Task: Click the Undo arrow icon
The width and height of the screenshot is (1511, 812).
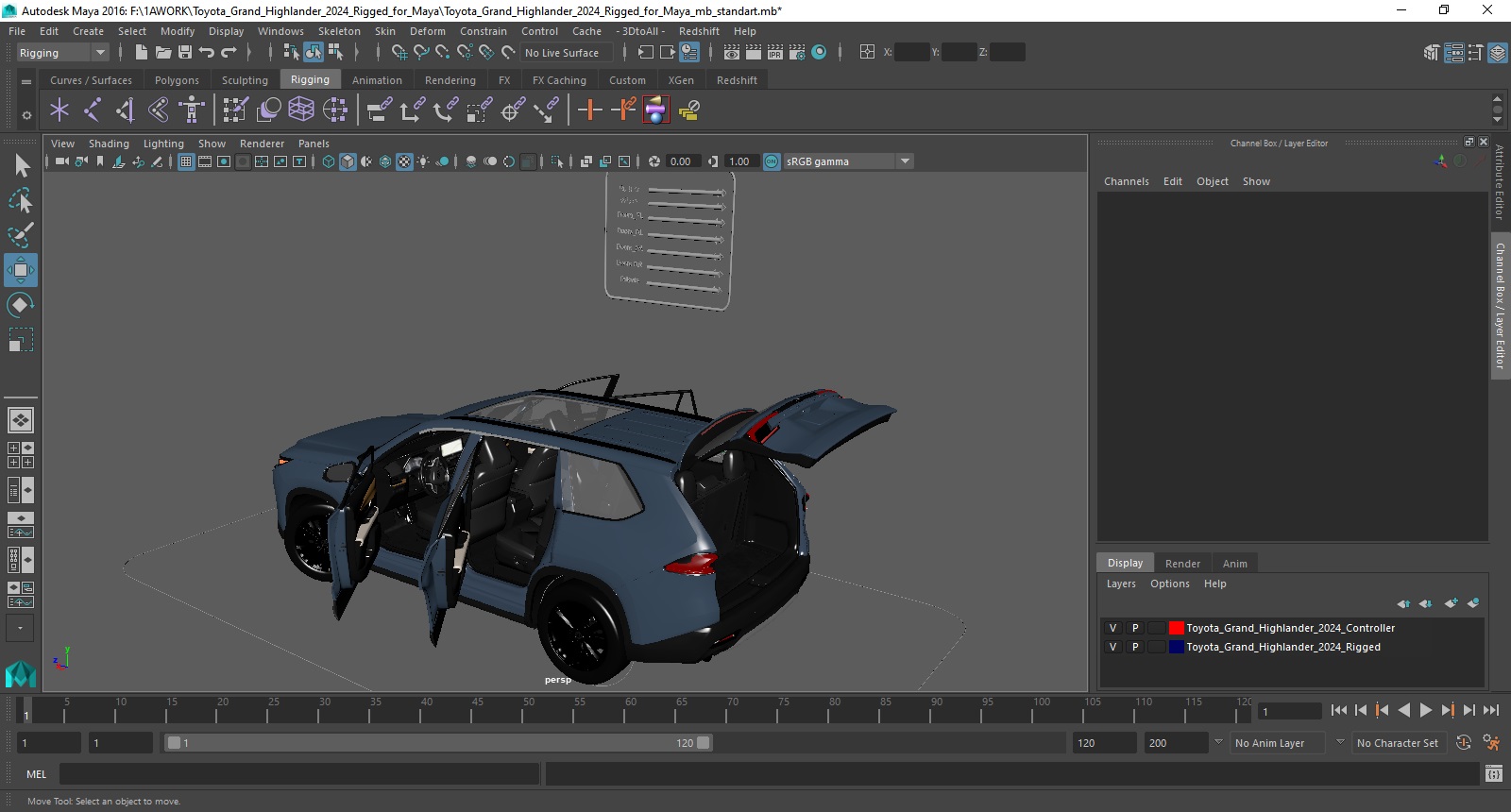Action: [x=207, y=53]
